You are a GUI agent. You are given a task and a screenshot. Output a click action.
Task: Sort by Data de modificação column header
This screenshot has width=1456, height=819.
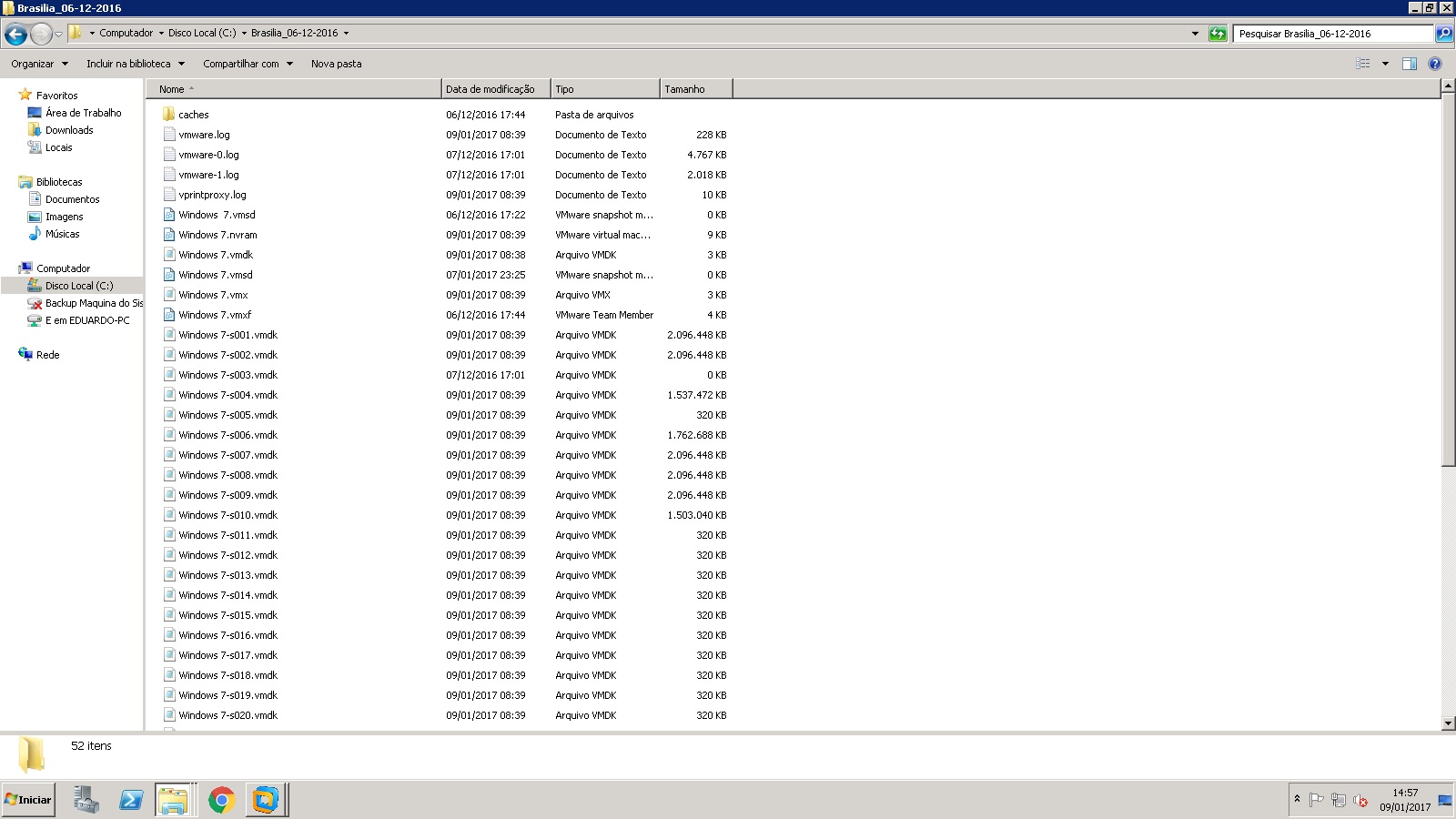coord(496,89)
